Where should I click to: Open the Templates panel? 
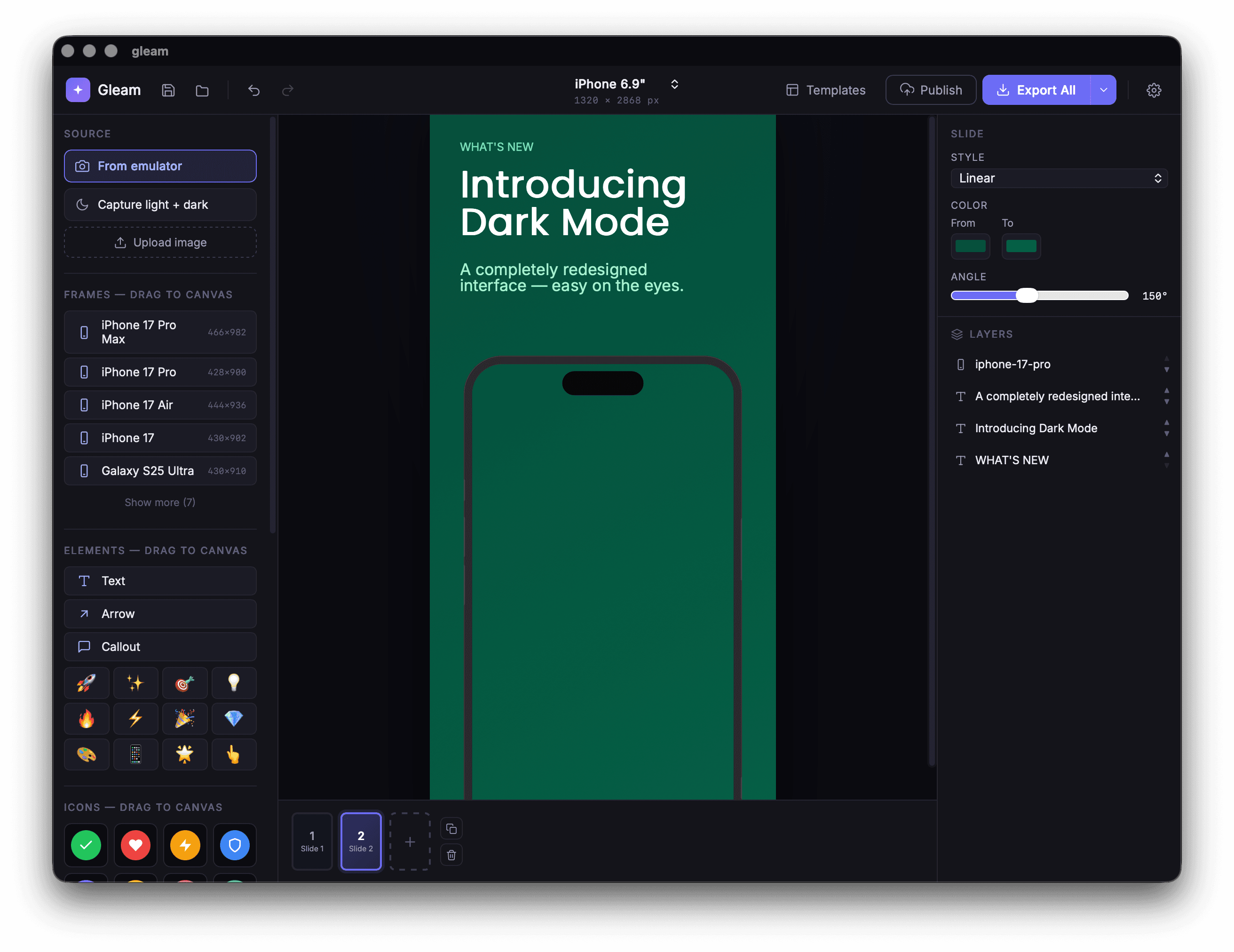coord(825,90)
